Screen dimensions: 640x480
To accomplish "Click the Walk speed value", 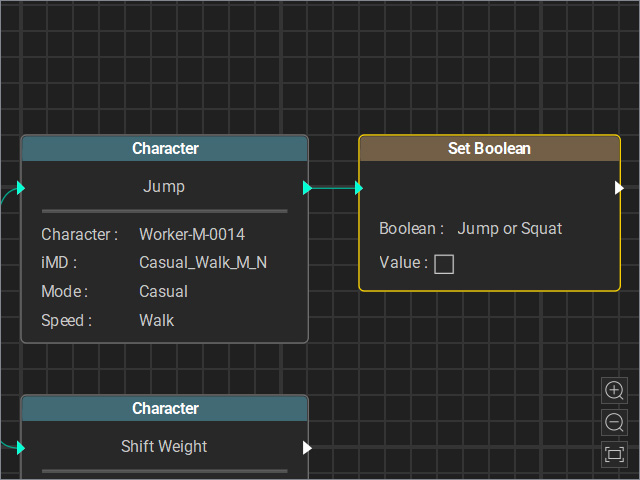I will coord(156,320).
